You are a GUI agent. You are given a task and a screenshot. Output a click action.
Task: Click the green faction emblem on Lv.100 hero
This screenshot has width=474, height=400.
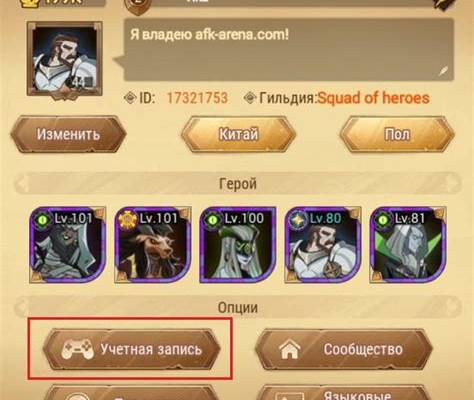coord(213,220)
